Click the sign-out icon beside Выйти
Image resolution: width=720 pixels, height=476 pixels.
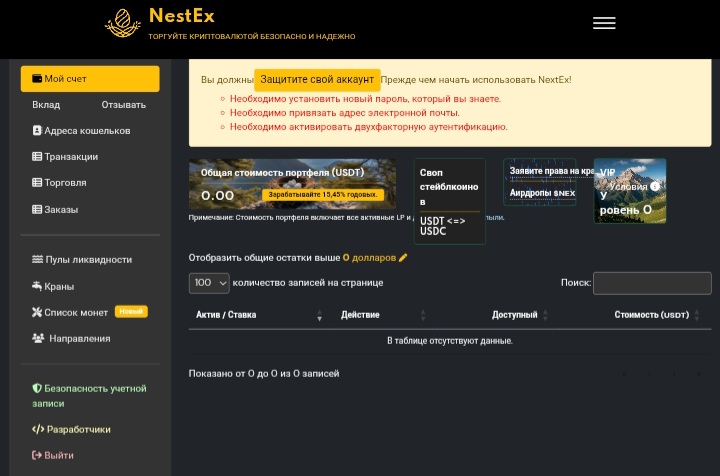[x=37, y=455]
